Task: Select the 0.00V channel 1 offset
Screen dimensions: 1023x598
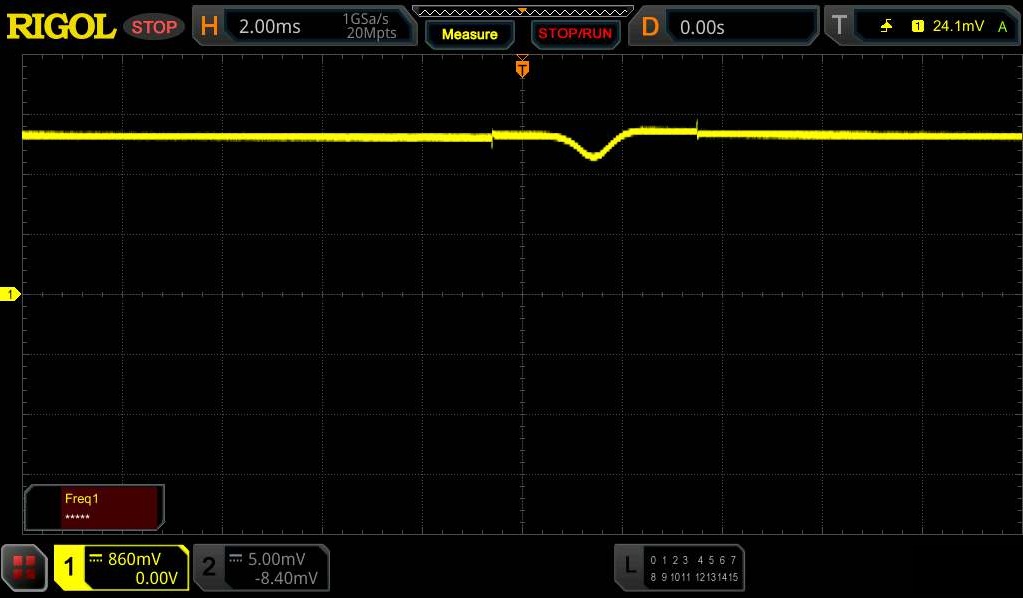Action: coord(156,578)
